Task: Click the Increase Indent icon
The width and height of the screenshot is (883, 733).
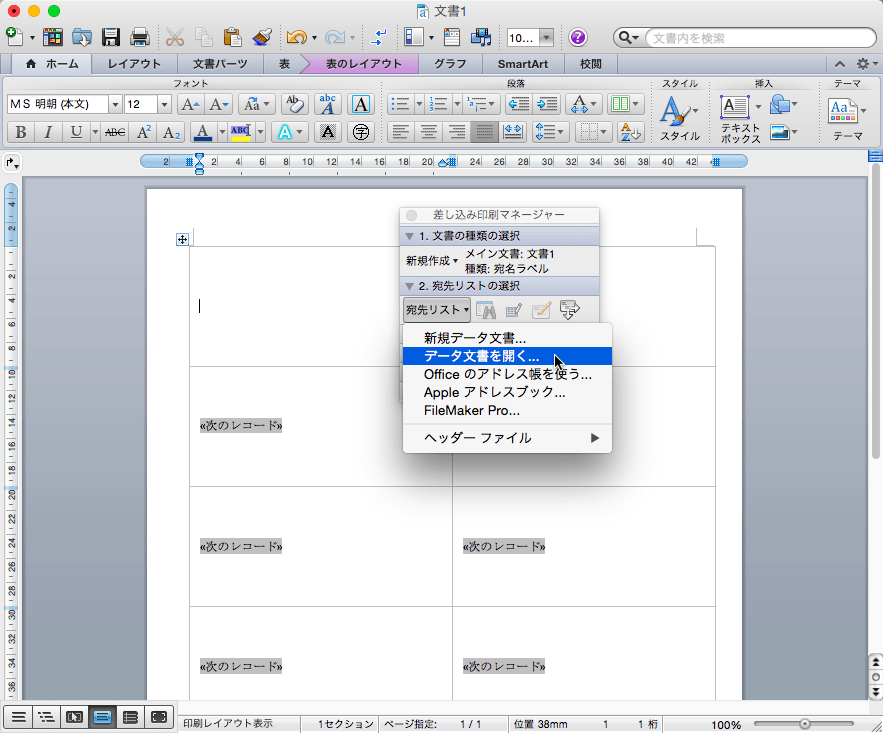Action: (x=546, y=104)
